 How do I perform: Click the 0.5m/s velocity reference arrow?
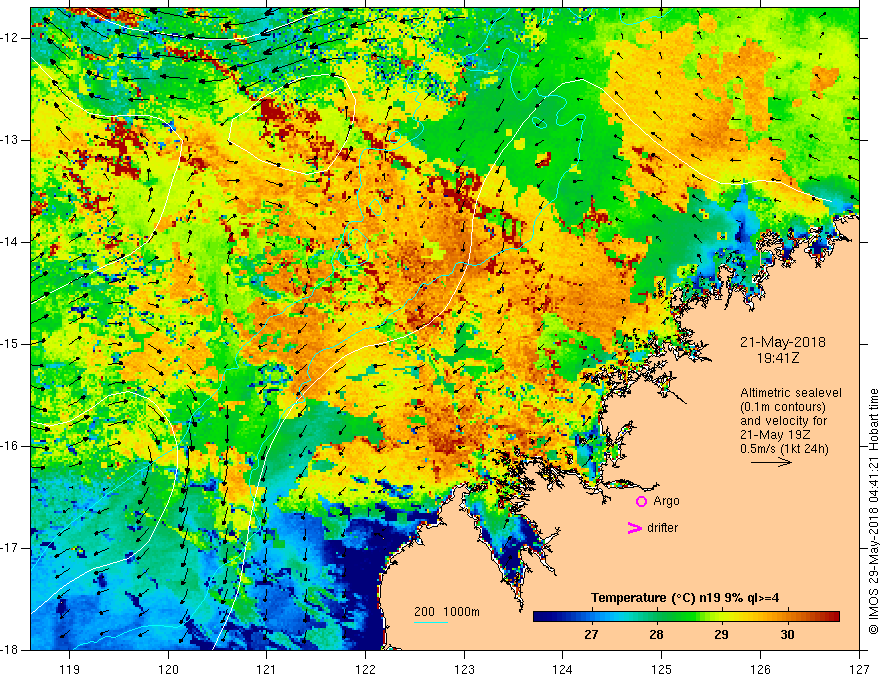click(x=771, y=462)
